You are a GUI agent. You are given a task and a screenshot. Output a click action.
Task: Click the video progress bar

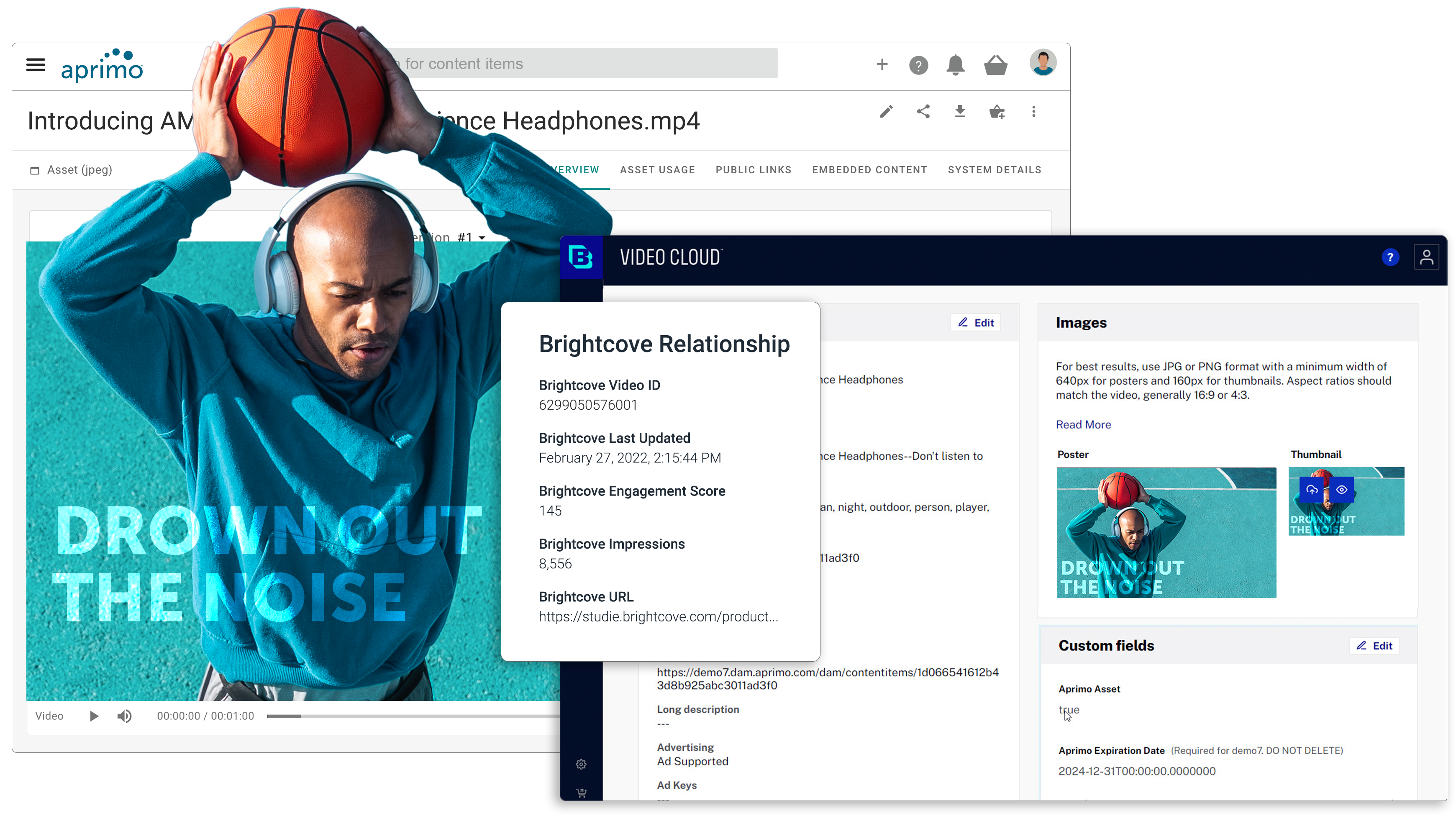coord(413,716)
